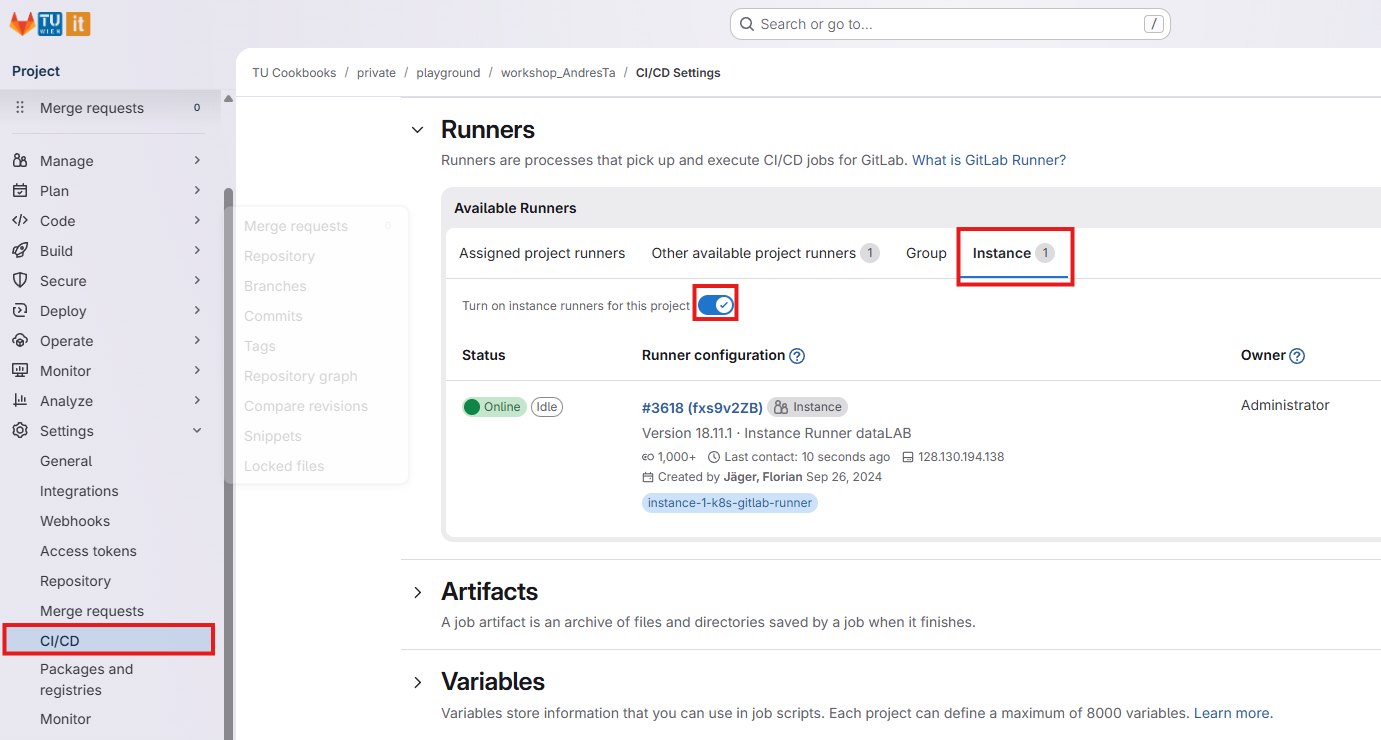The width and height of the screenshot is (1381, 740).
Task: Click the Merge requests drag handle icon
Action: pos(20,108)
